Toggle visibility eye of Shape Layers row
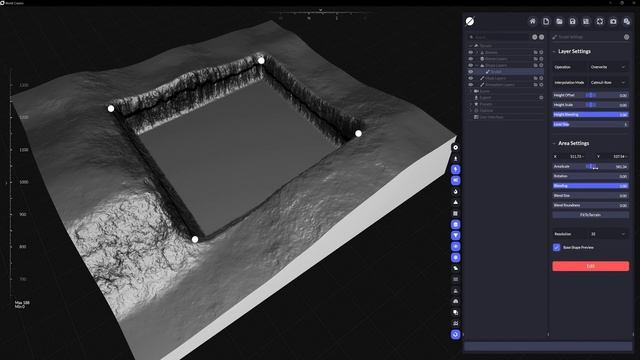Viewport: 640px width, 360px height. pyautogui.click(x=471, y=65)
